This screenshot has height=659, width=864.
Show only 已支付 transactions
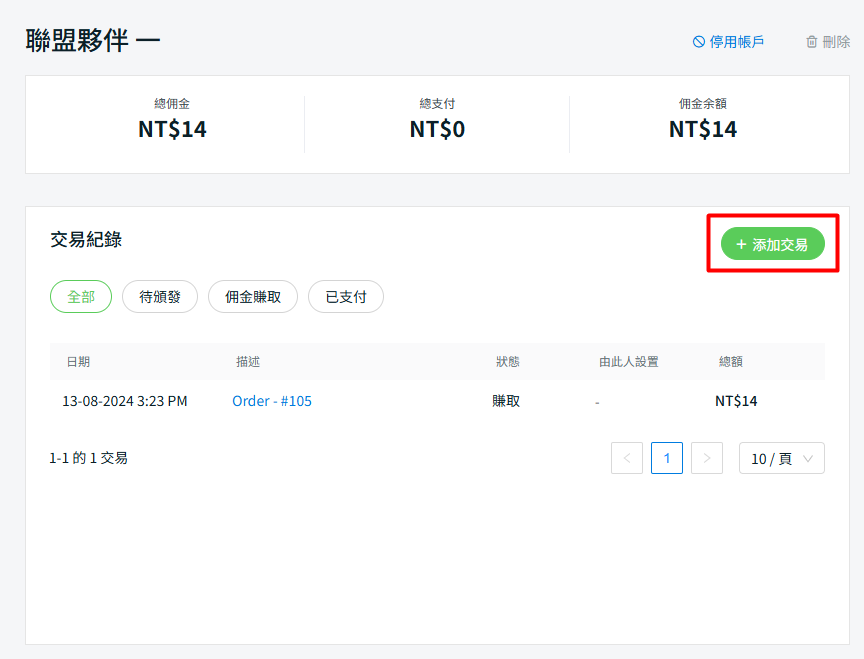coord(346,297)
